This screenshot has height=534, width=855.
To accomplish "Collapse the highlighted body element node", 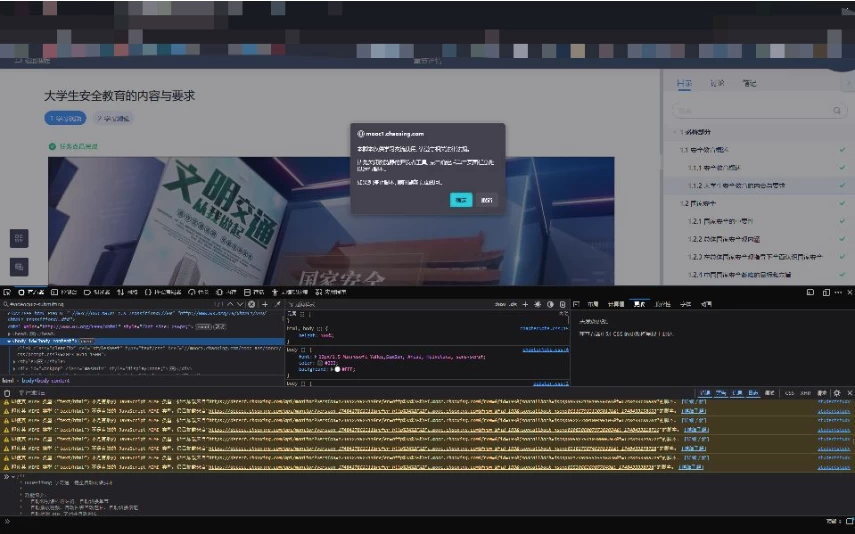I will (x=9, y=341).
